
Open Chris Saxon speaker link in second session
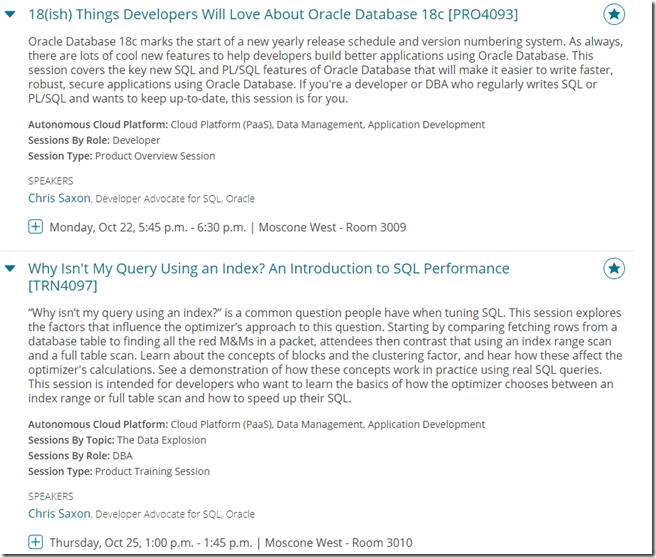coord(60,514)
